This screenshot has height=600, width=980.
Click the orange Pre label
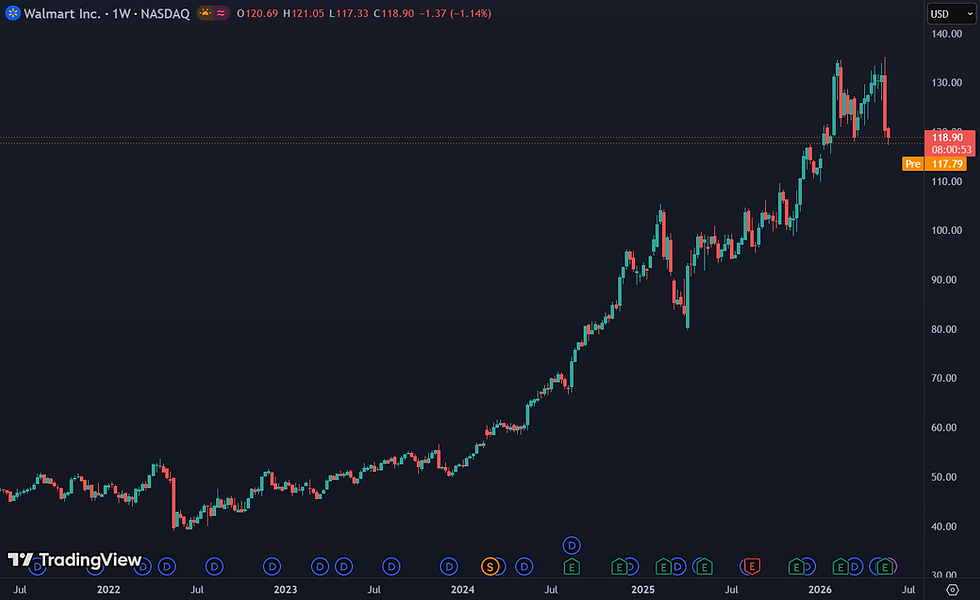(x=912, y=164)
